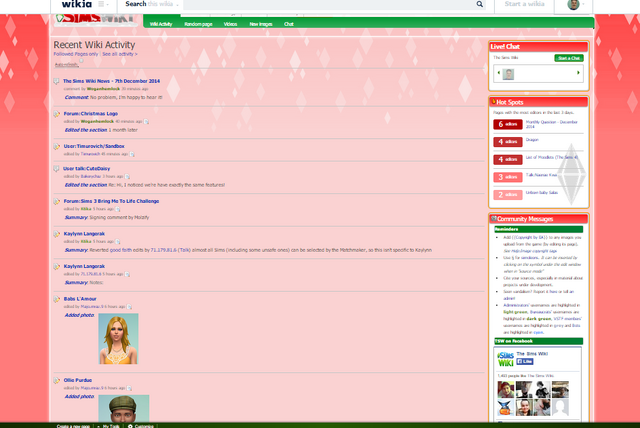Click the right arrow in Live Chat carousel
The height and width of the screenshot is (428, 640).
578,73
